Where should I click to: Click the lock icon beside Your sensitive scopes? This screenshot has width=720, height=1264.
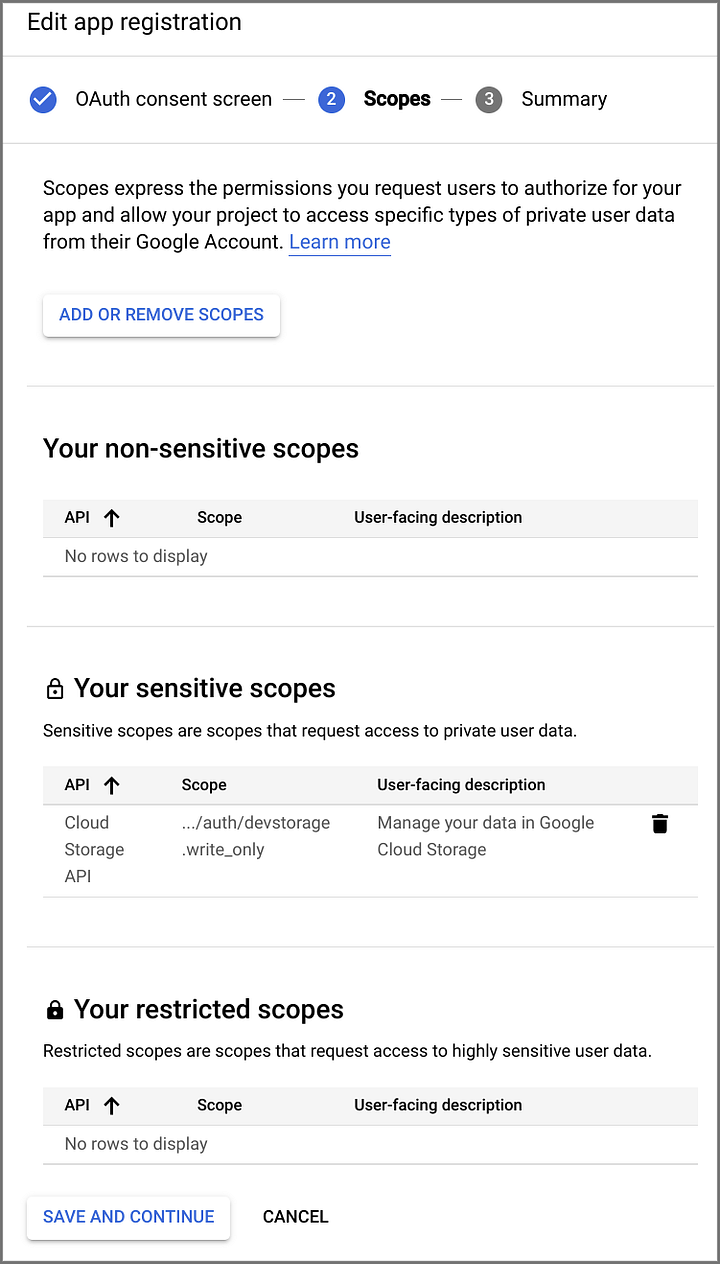pyautogui.click(x=55, y=688)
